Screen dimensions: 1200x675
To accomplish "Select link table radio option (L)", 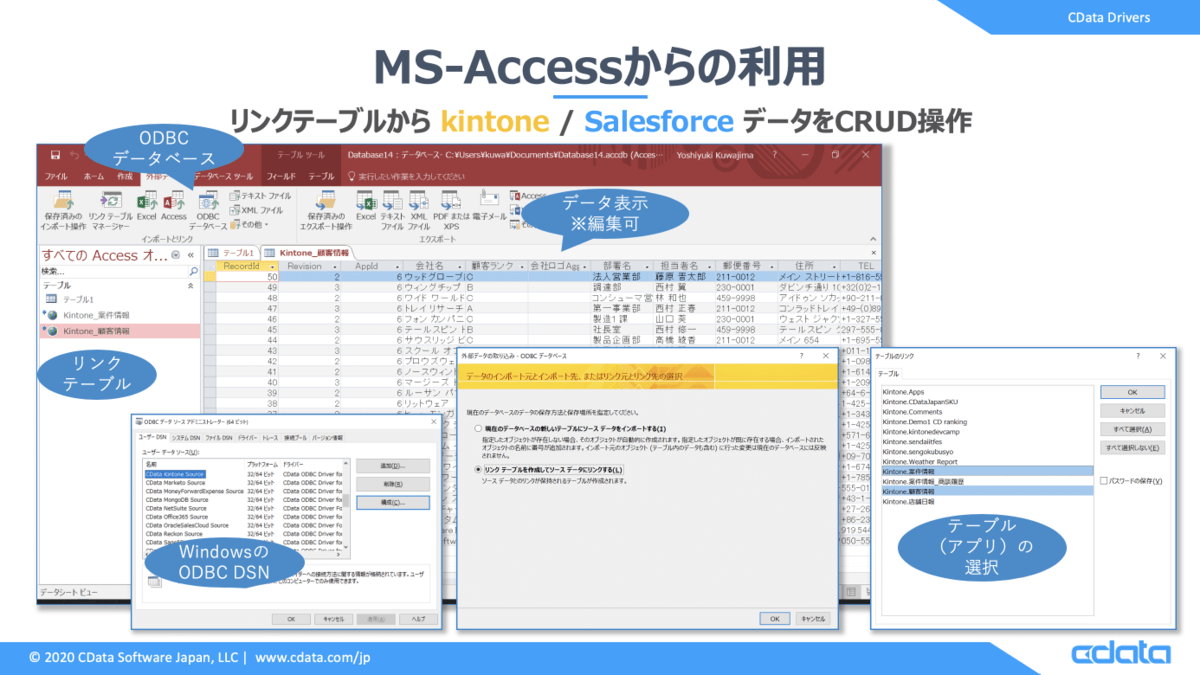I will point(478,469).
